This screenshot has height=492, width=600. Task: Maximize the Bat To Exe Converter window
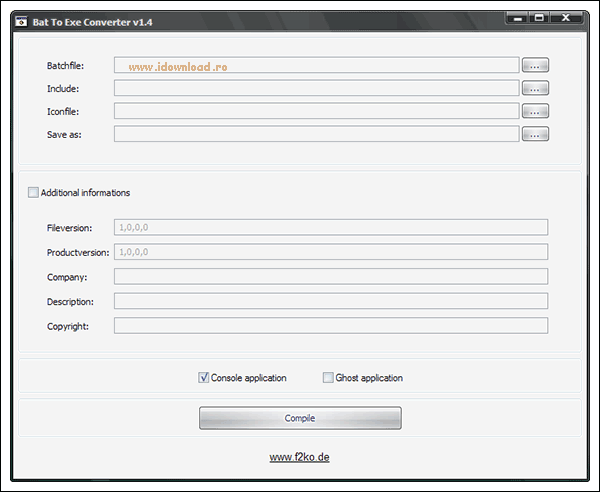tap(539, 18)
